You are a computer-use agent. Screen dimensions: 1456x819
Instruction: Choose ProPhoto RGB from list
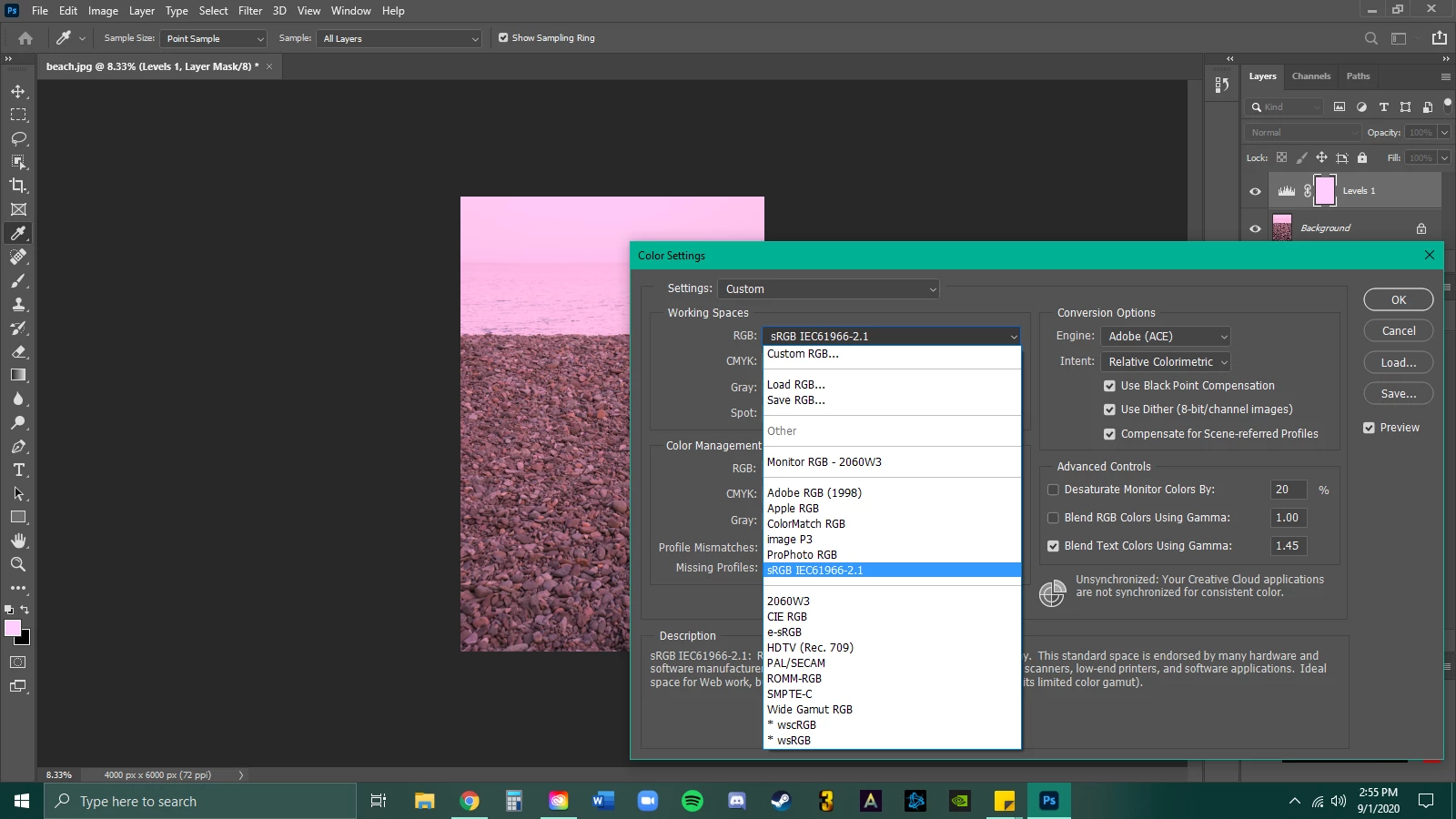[x=802, y=555]
